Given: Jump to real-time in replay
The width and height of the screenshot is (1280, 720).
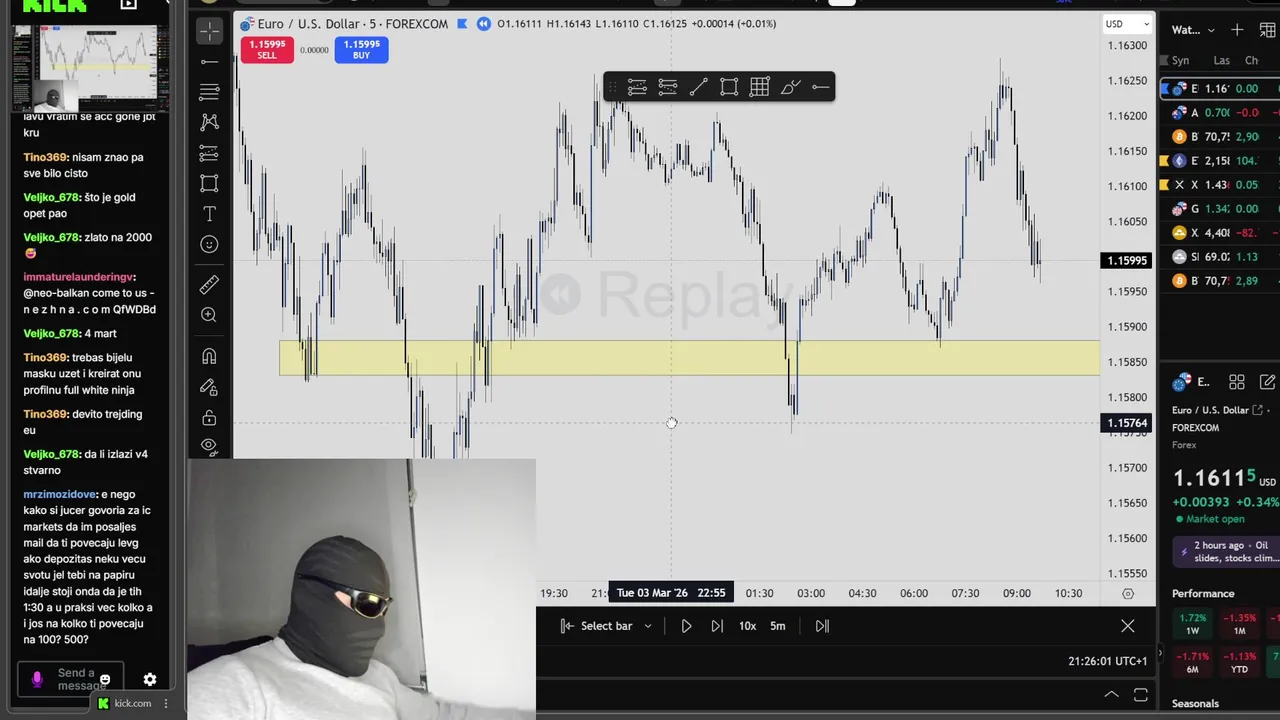Looking at the screenshot, I should [822, 626].
